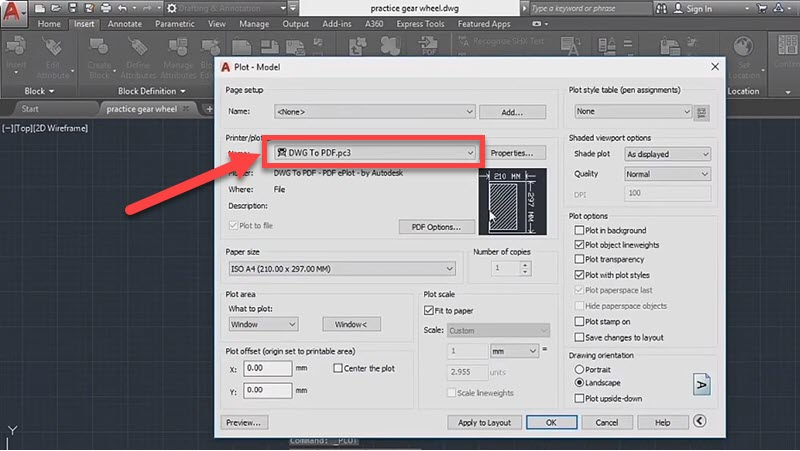The image size is (800, 451).
Task: Uncheck Fit to paper option
Action: 431,312
